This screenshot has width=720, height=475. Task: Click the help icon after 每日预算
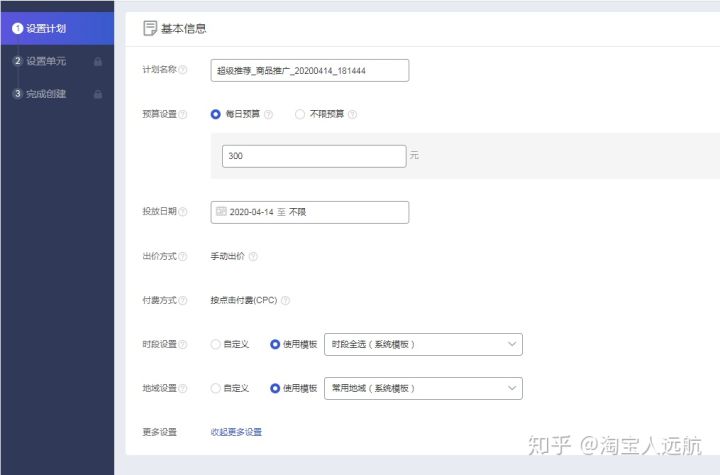pos(269,114)
